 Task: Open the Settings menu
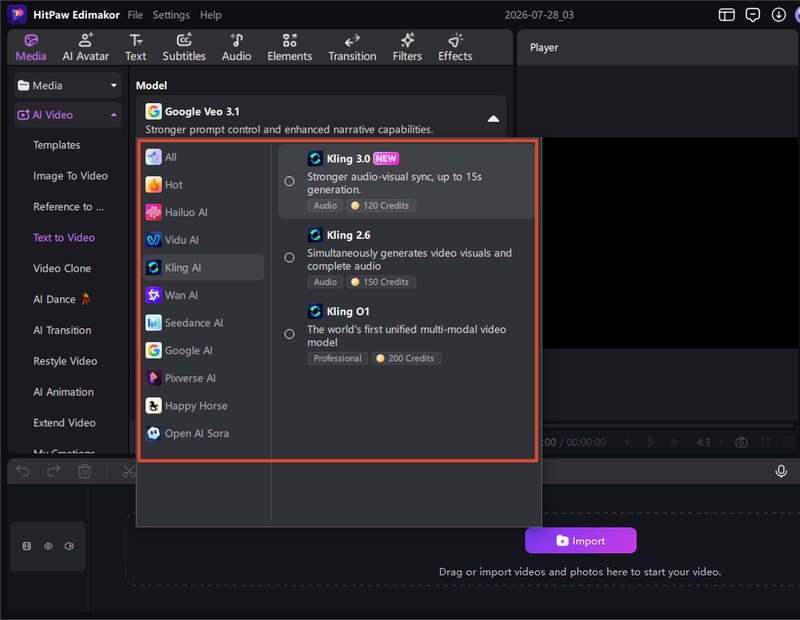[x=171, y=15]
